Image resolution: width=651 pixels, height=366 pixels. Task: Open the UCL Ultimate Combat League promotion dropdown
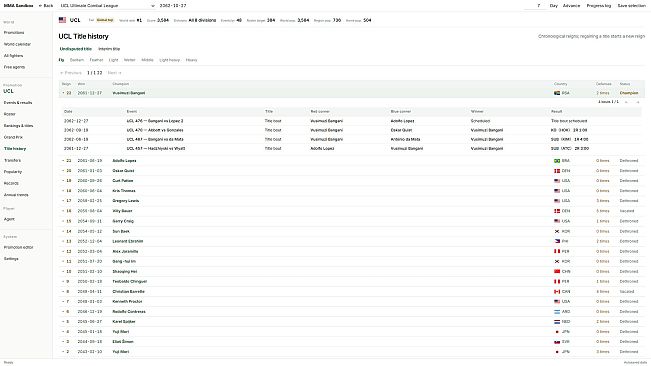(107, 5)
